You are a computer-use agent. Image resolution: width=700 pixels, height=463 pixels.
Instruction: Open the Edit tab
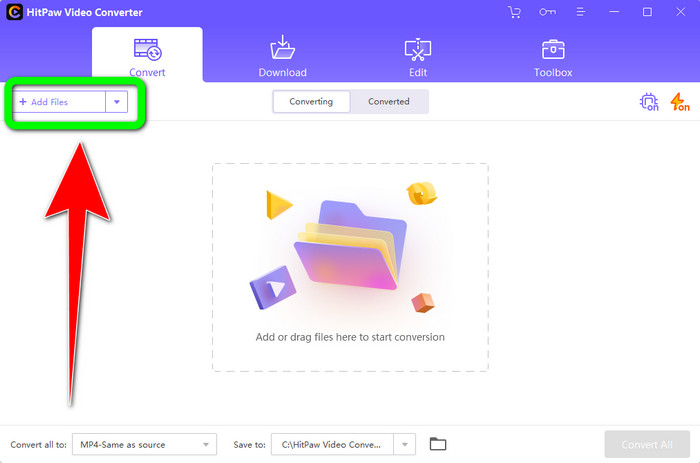point(418,57)
